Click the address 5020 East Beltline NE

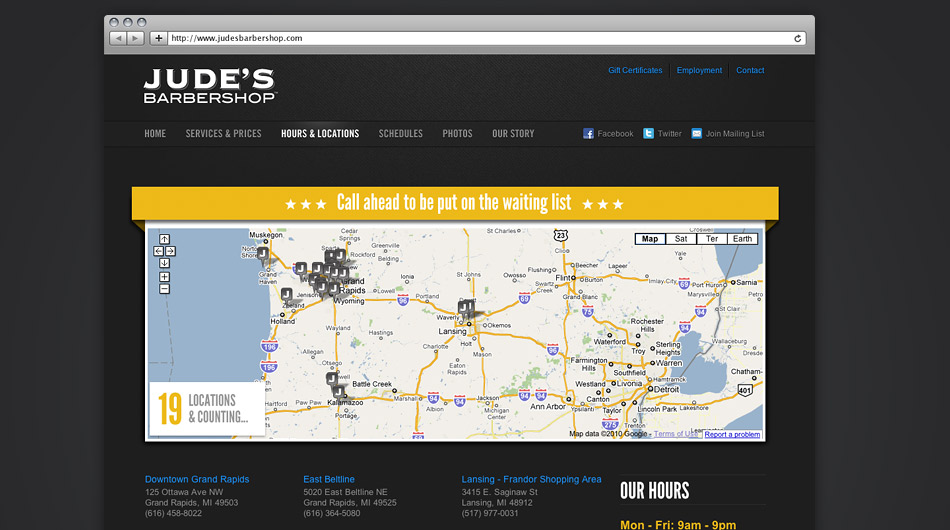pyautogui.click(x=345, y=492)
